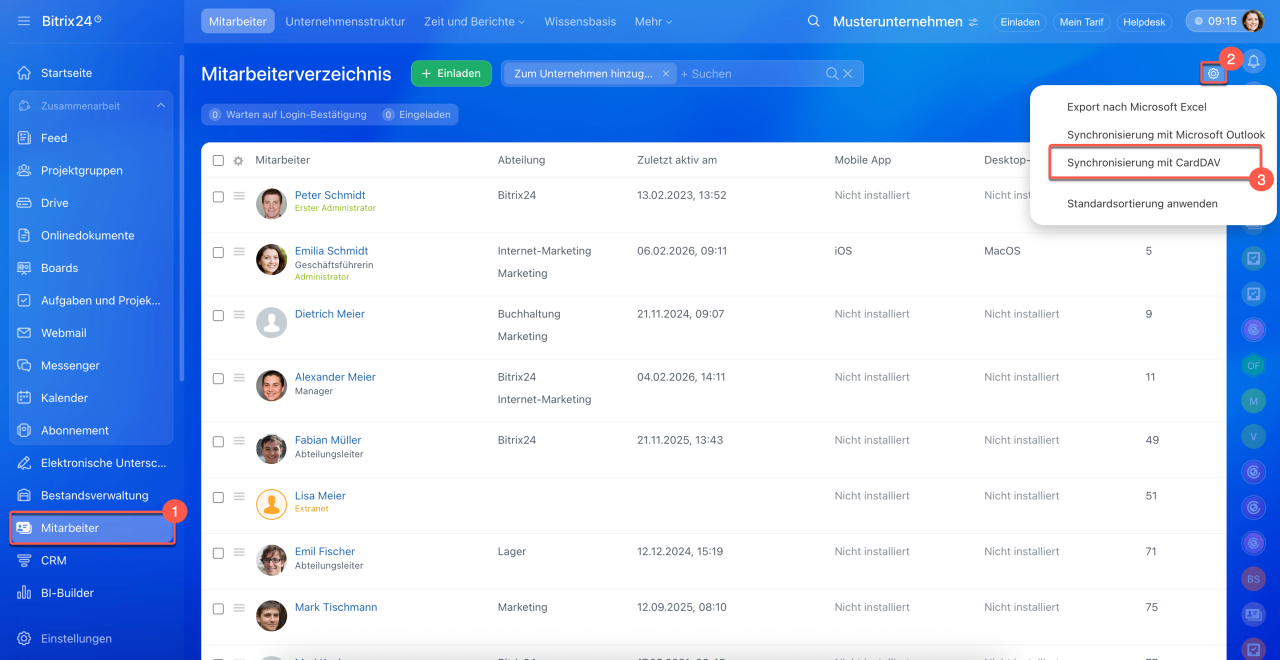Screen dimensions: 1280x660
Task: Collapse the Zusammenarbeit sidebar section
Action: coord(160,106)
